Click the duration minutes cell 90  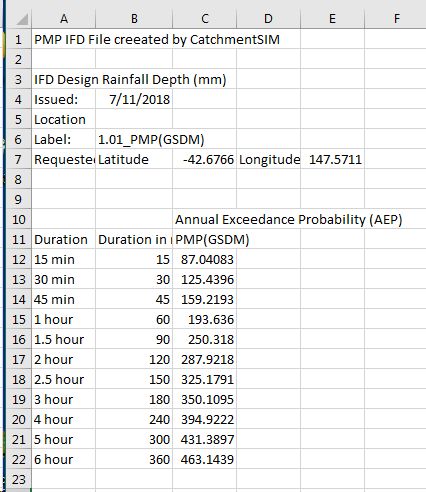pos(134,339)
